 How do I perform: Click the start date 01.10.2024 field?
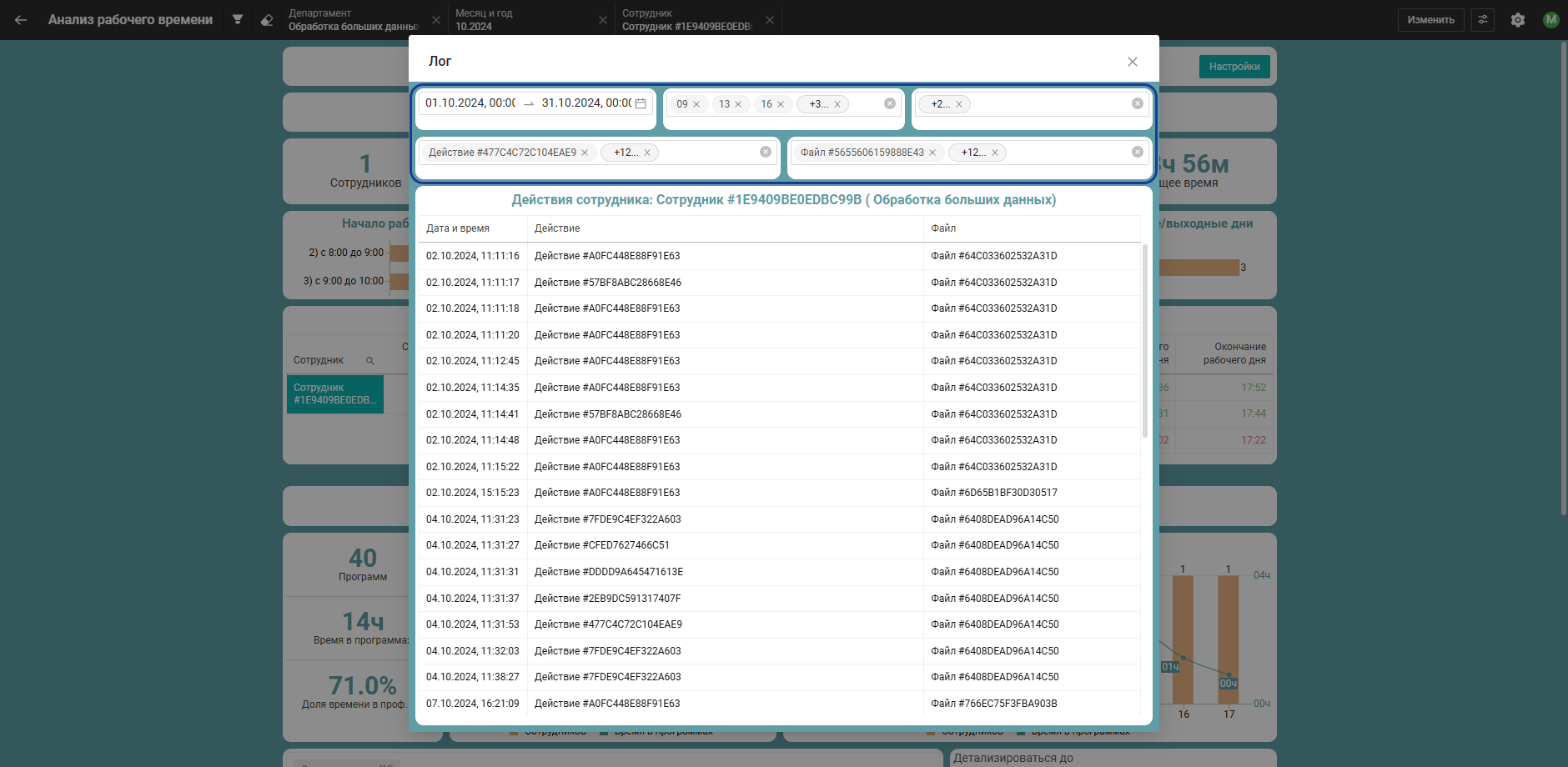[x=470, y=103]
